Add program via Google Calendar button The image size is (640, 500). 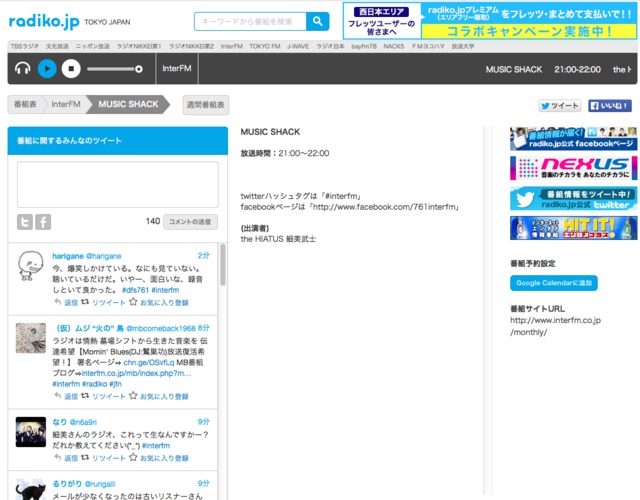(x=554, y=284)
